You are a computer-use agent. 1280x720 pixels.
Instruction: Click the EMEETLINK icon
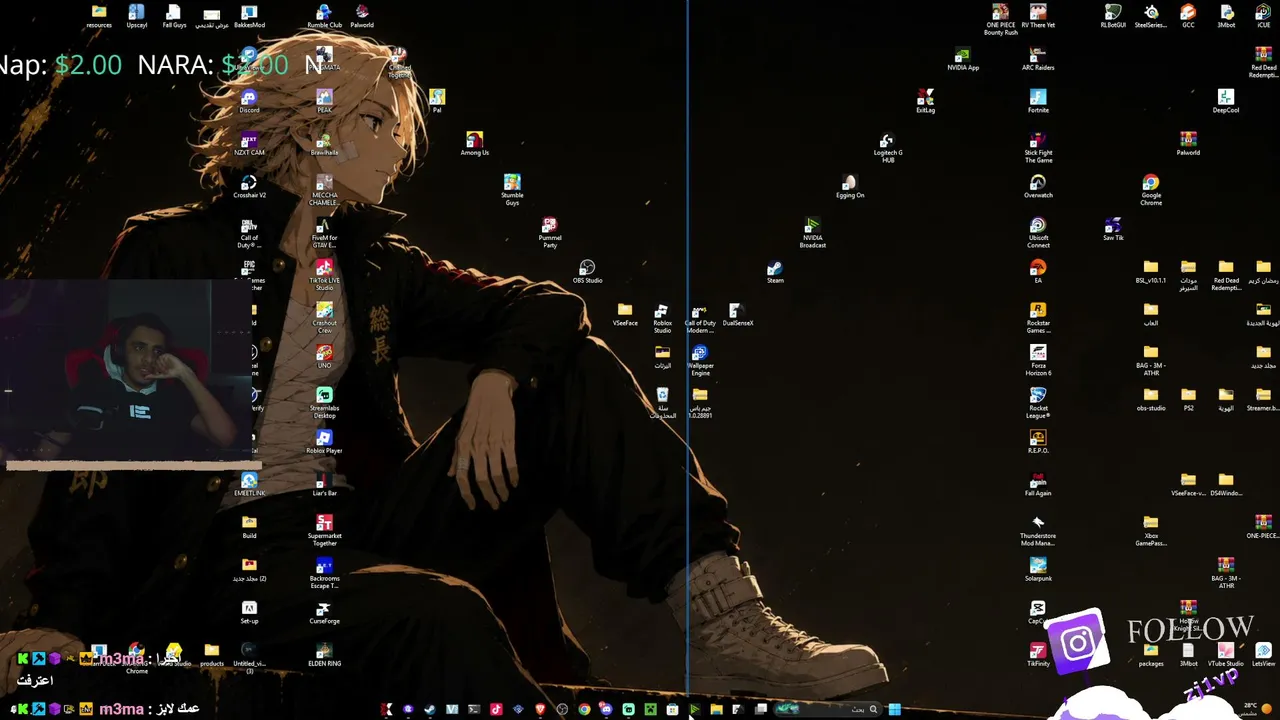pos(249,484)
